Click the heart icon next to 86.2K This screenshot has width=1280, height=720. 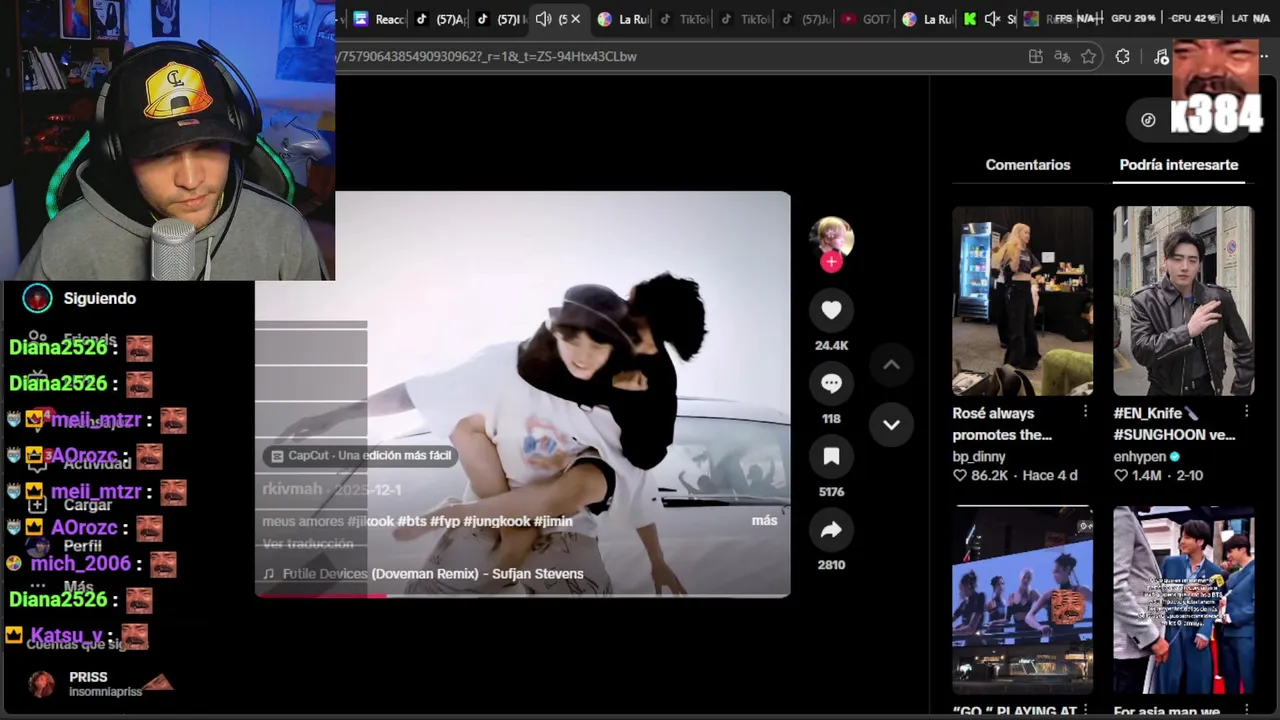tap(960, 476)
